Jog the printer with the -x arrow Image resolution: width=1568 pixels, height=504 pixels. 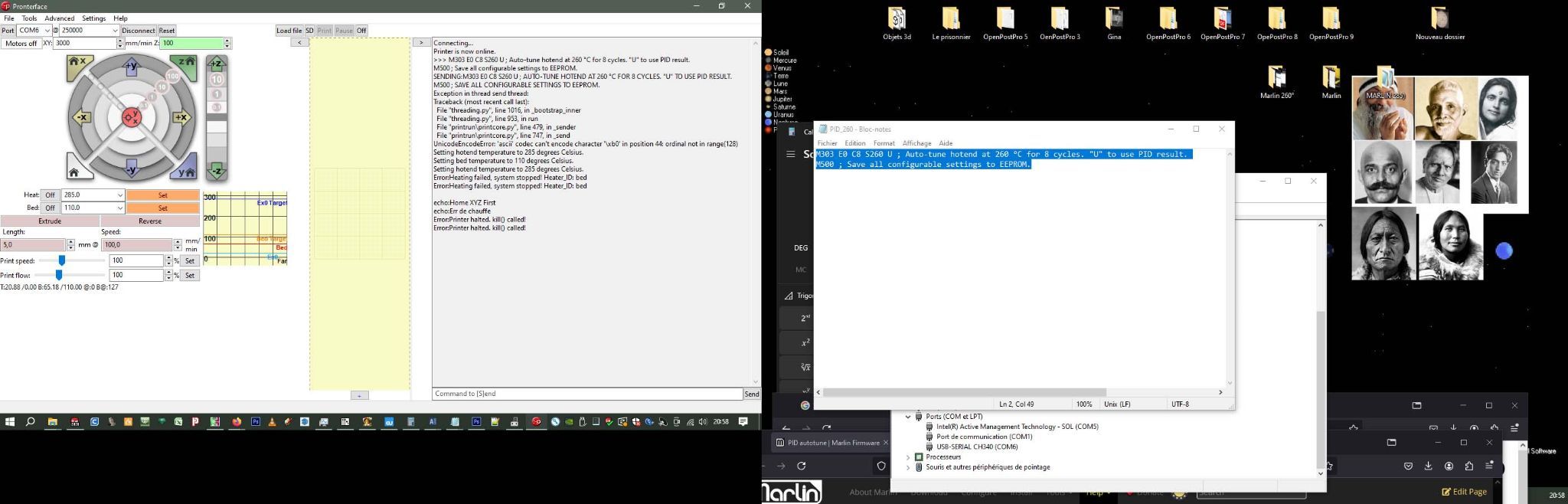(81, 117)
